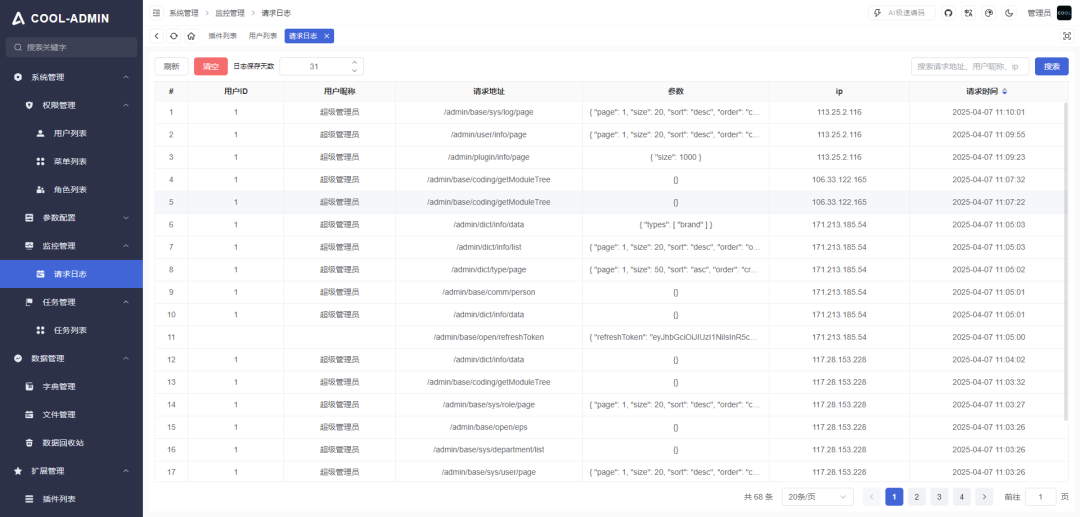Click the red 清空 button
The width and height of the screenshot is (1080, 517).
point(211,66)
